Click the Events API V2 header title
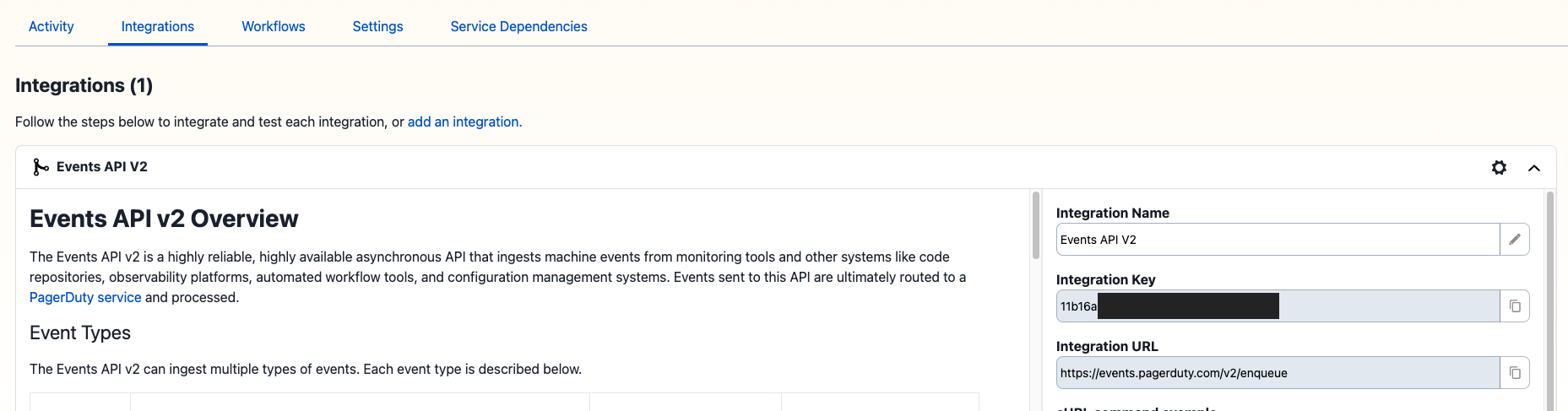The width and height of the screenshot is (1568, 411). pos(102,167)
